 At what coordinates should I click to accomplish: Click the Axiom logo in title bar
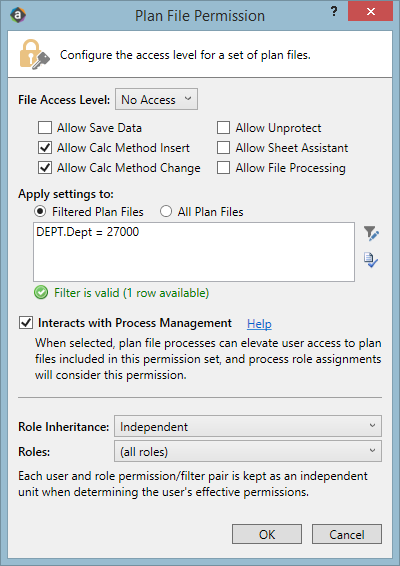(18, 15)
